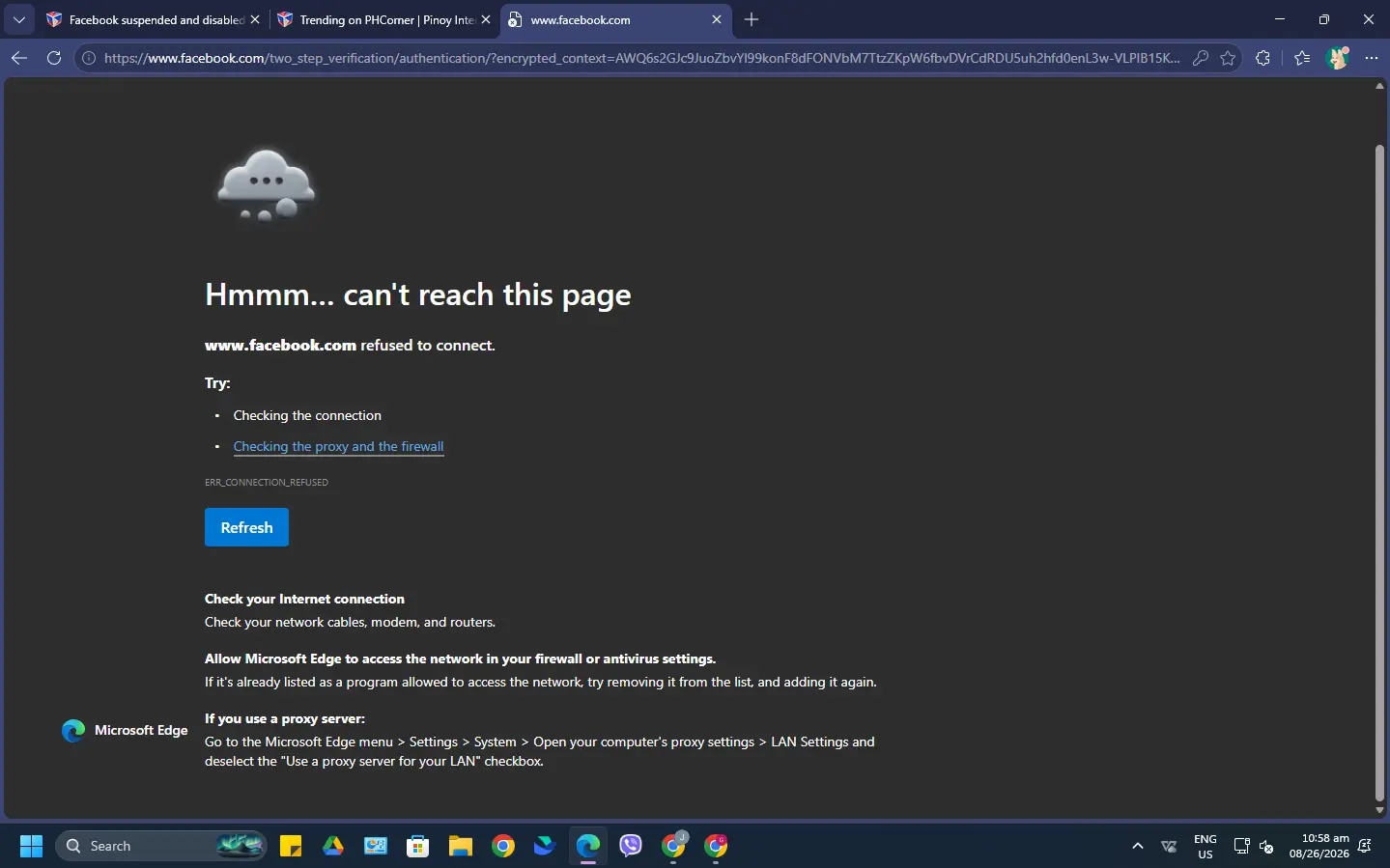Click the scrollbar up arrow
The width and height of the screenshot is (1390, 868).
tap(1379, 86)
